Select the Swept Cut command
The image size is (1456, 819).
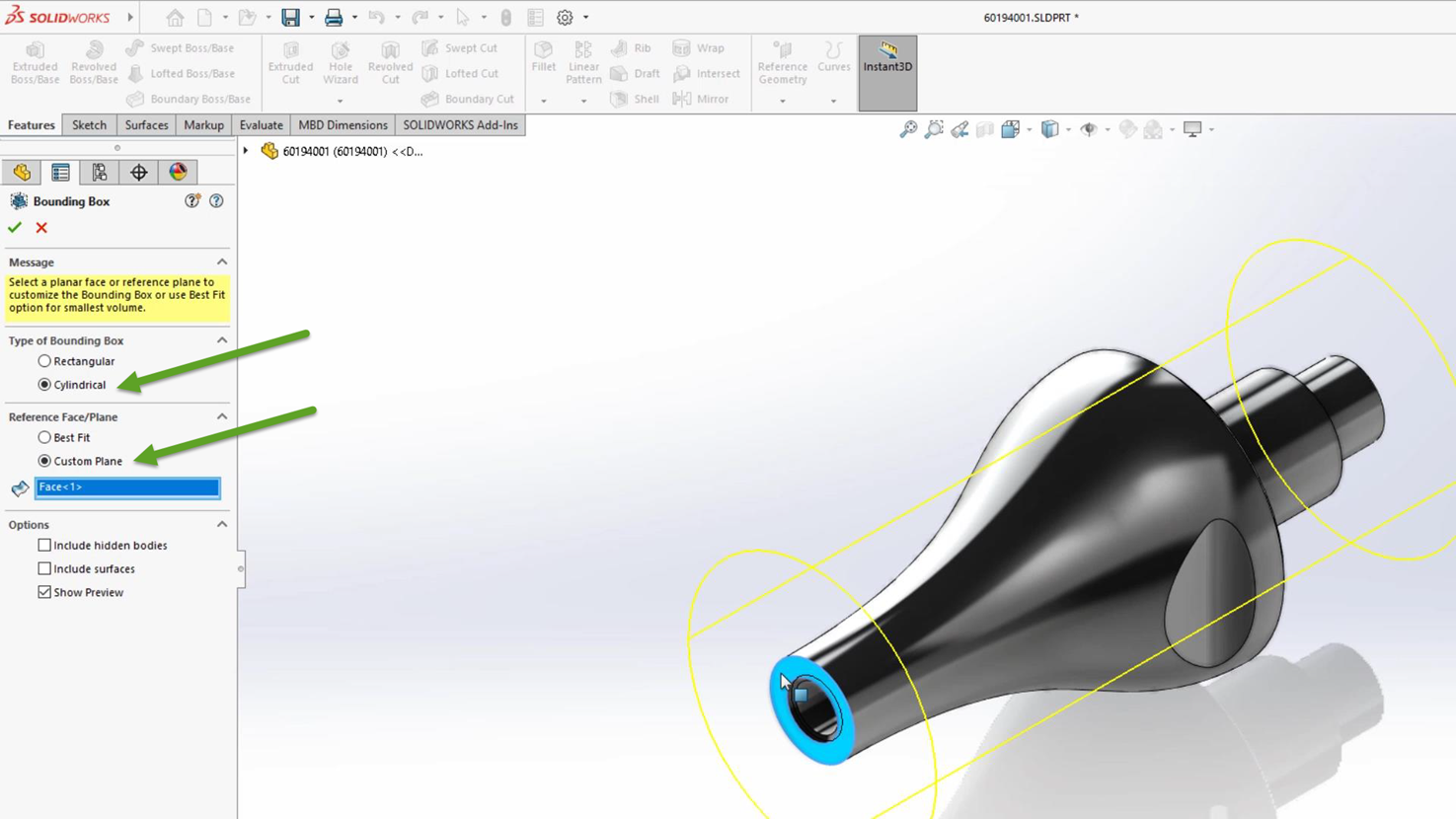pyautogui.click(x=459, y=47)
